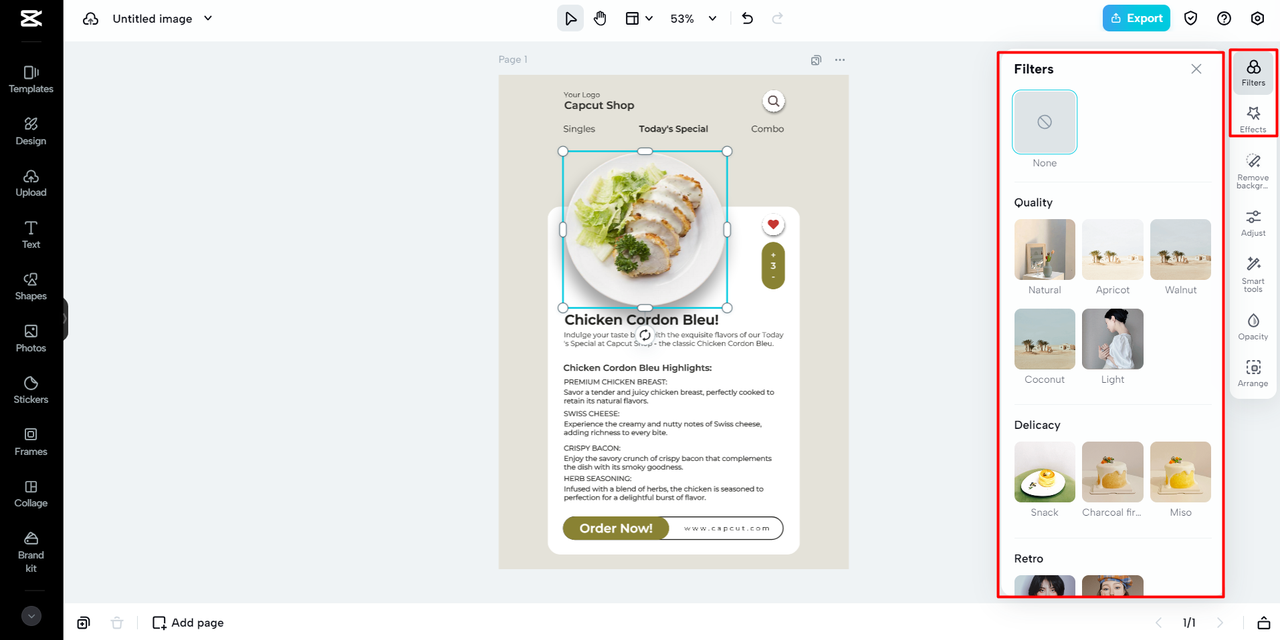1280x640 pixels.
Task: Click Add page
Action: 187,622
